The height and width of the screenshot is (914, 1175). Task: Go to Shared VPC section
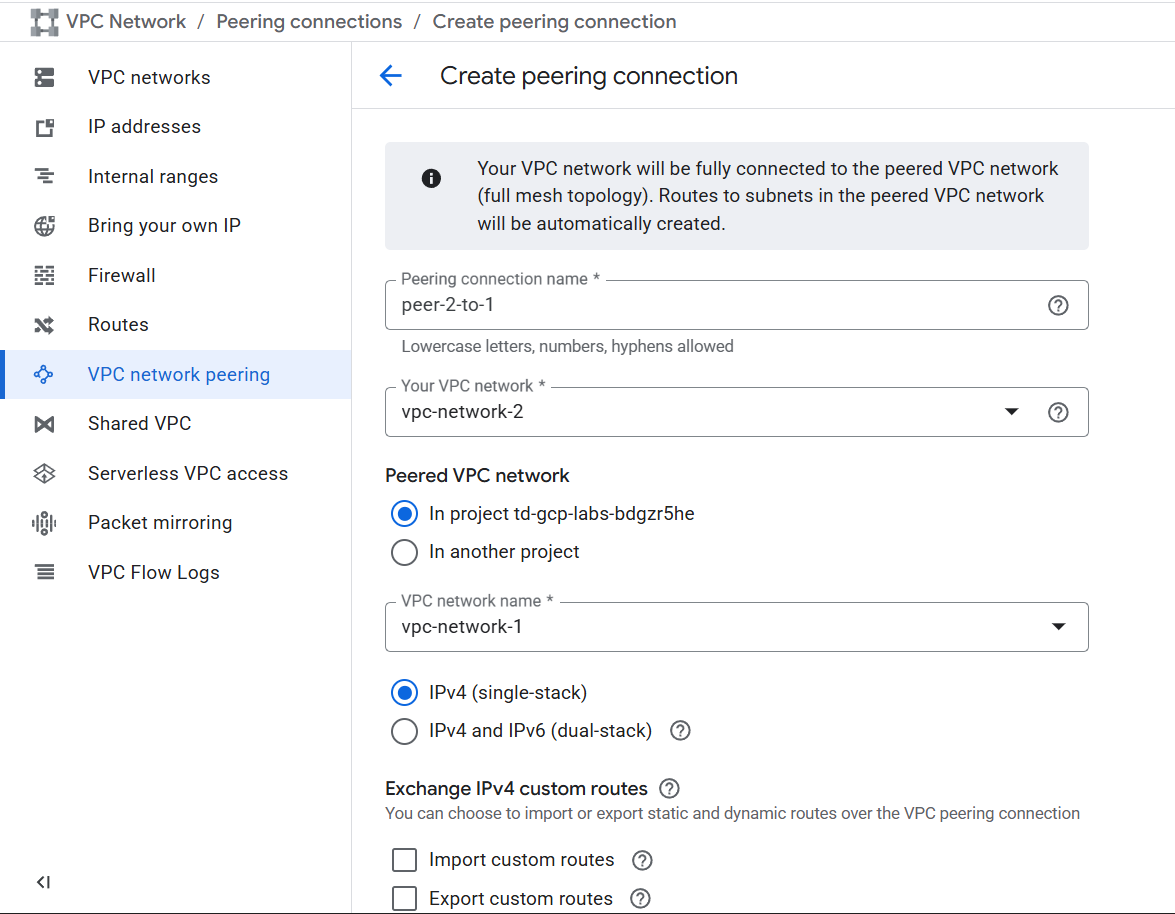(x=139, y=424)
